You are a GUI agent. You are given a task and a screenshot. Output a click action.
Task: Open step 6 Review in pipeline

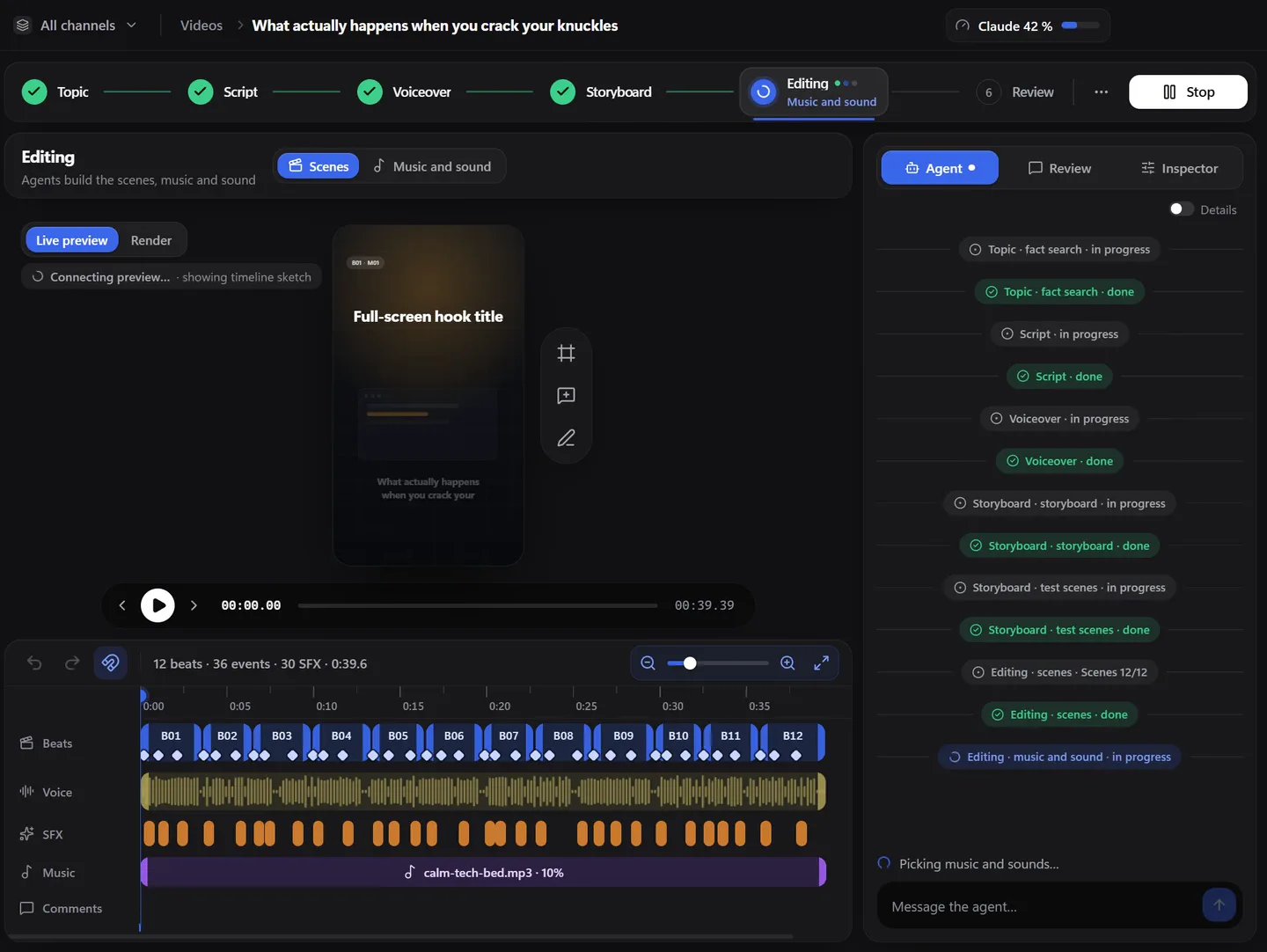pyautogui.click(x=1015, y=92)
